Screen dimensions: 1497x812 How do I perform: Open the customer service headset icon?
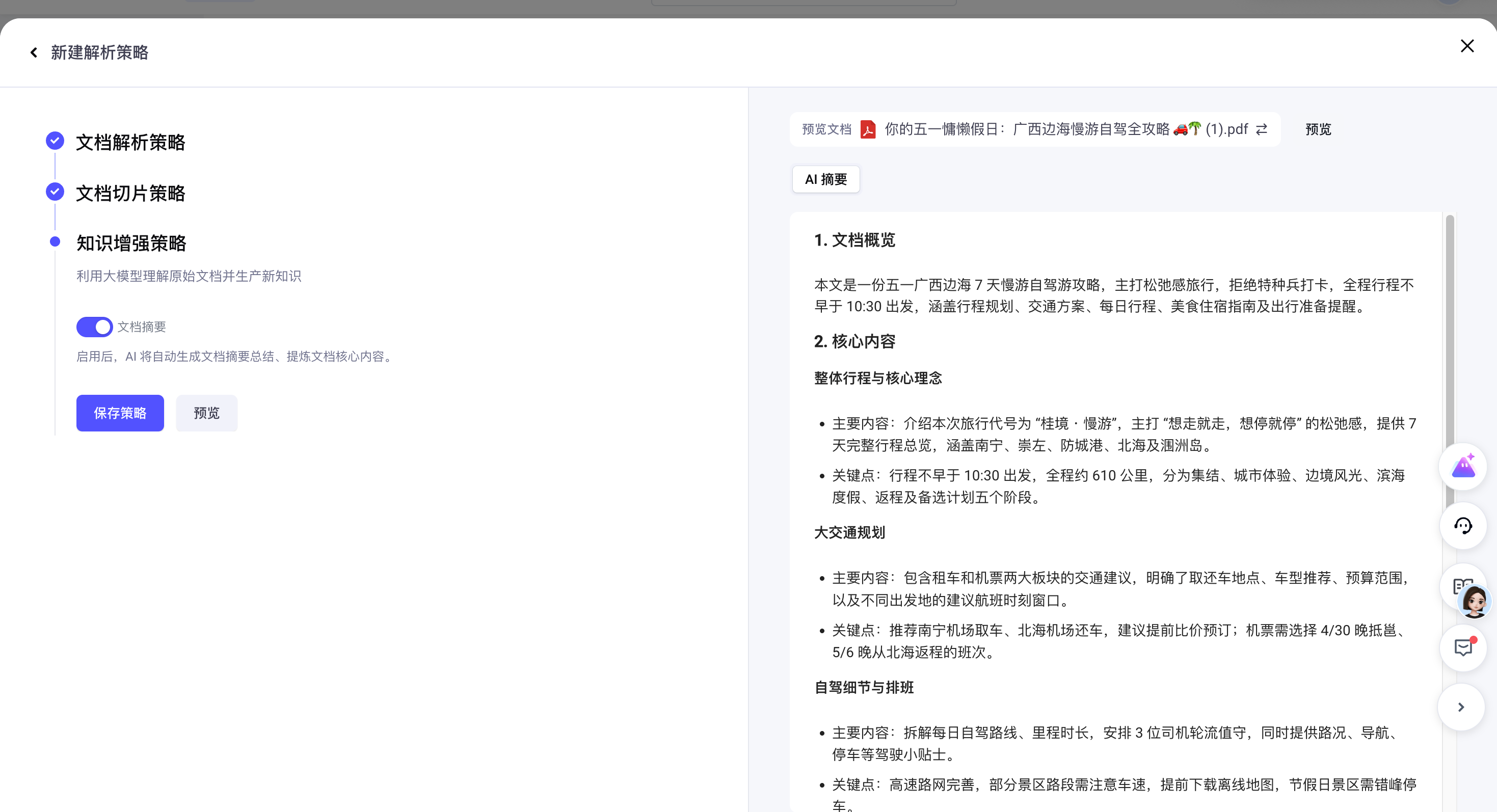pyautogui.click(x=1463, y=526)
